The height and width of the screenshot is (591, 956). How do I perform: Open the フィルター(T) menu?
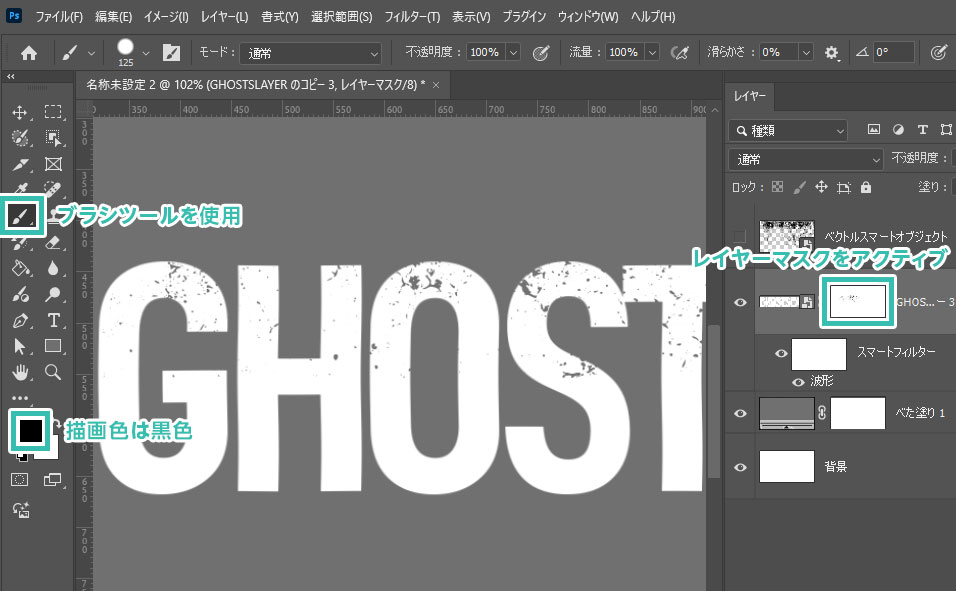(x=412, y=16)
